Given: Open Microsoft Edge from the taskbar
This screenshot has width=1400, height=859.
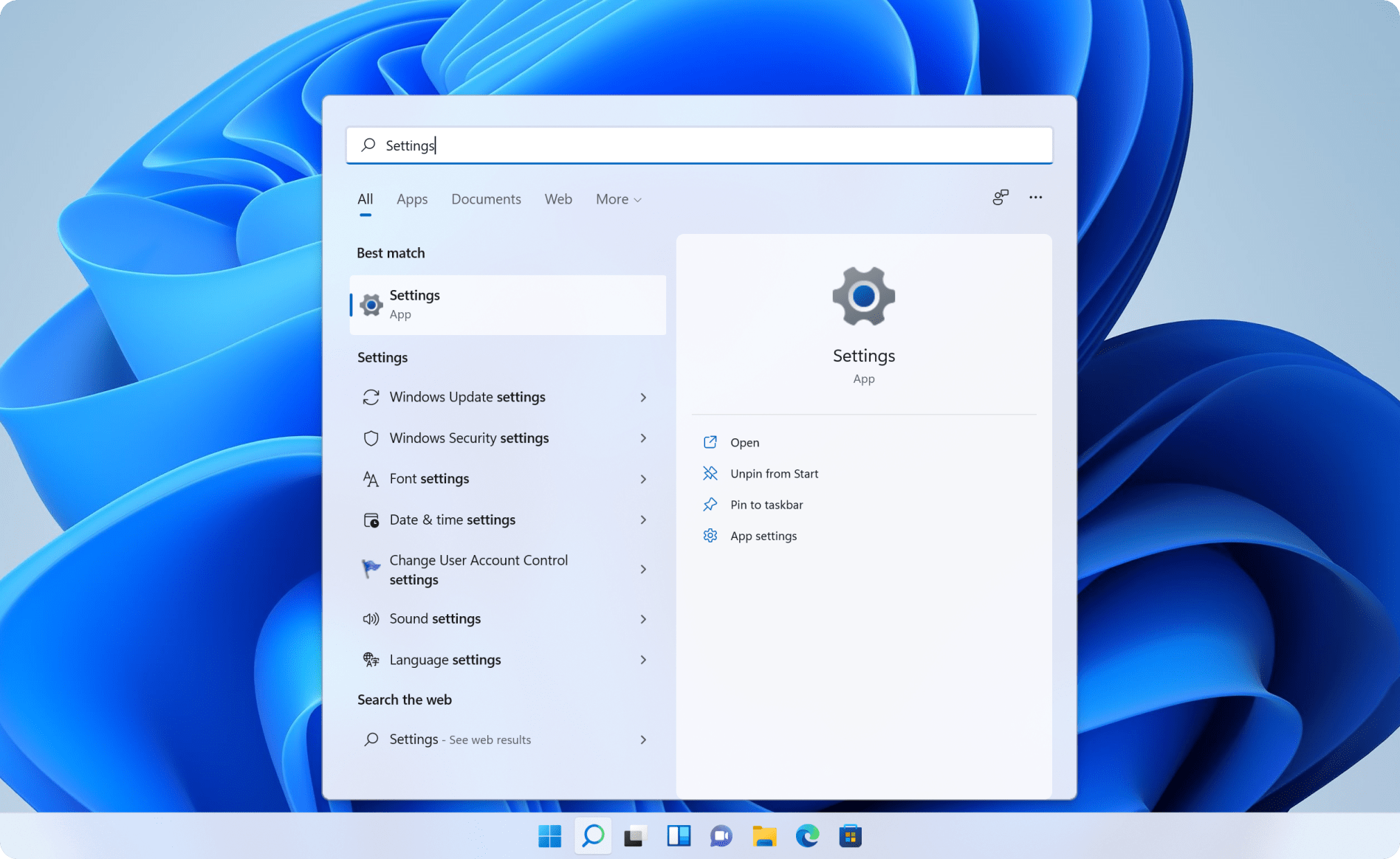Looking at the screenshot, I should coord(807,836).
